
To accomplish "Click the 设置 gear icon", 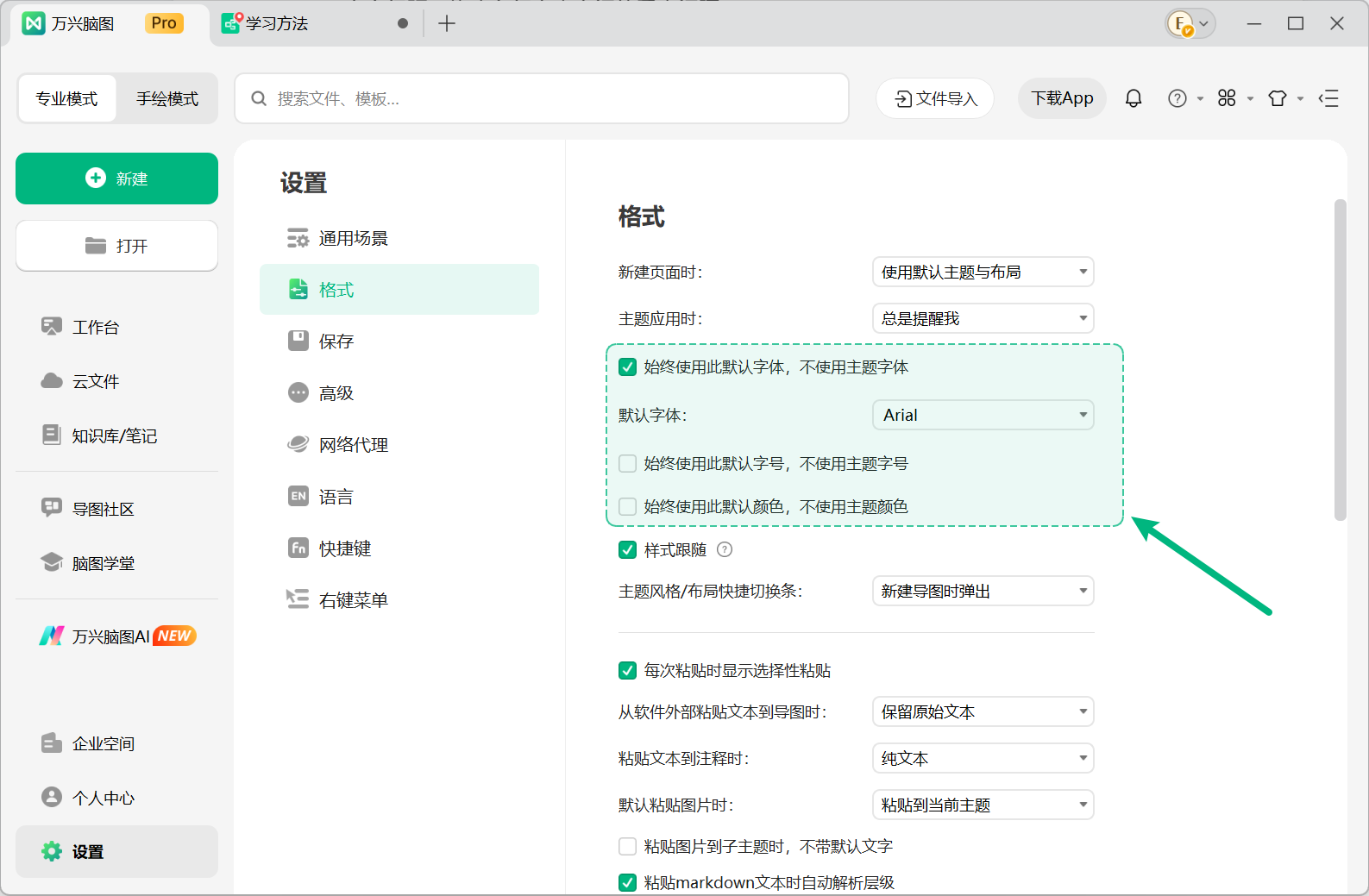I will (52, 851).
